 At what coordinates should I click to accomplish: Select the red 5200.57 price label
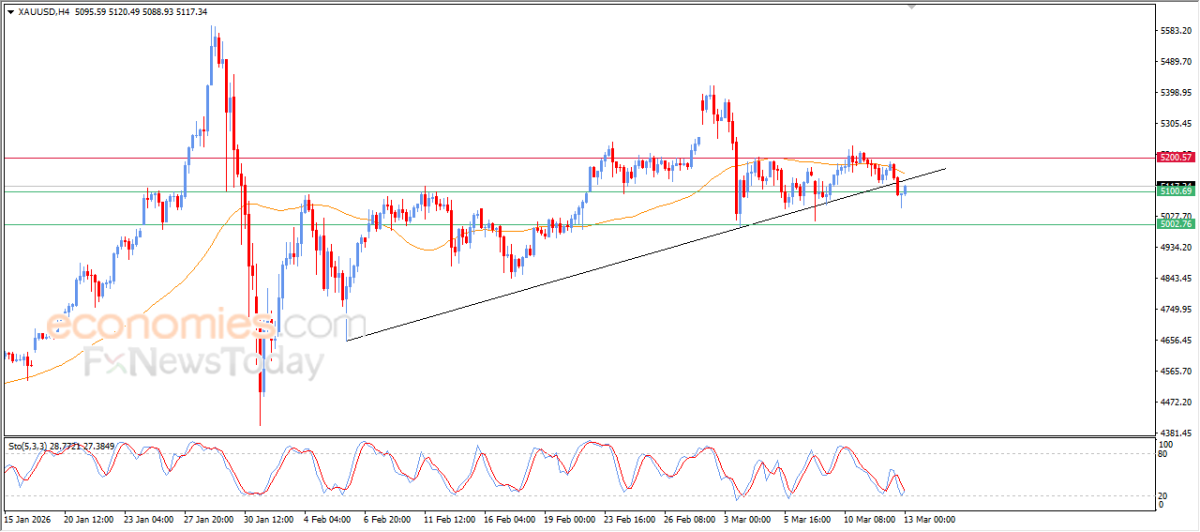(1174, 157)
